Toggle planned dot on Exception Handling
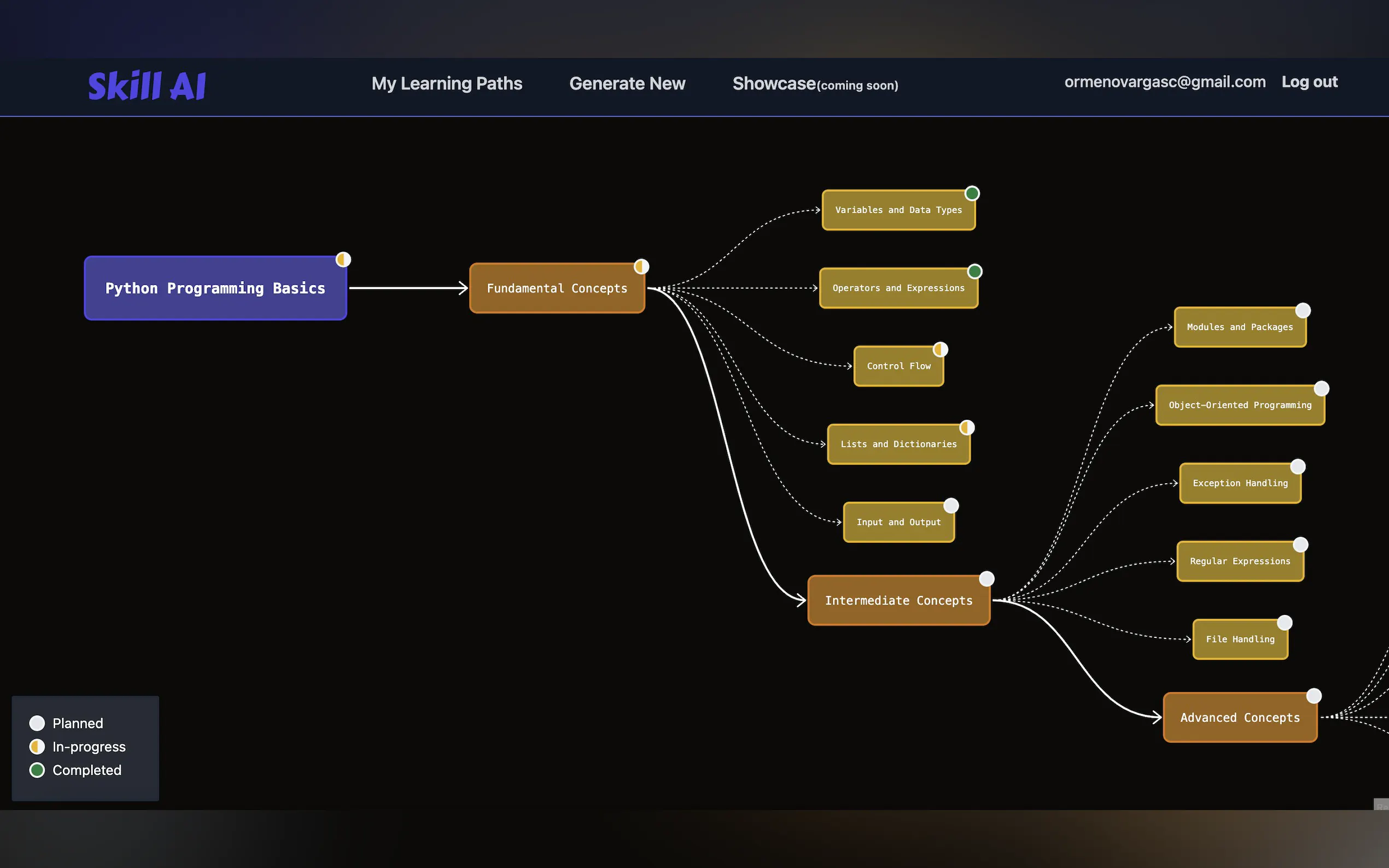1389x868 pixels. (x=1298, y=467)
